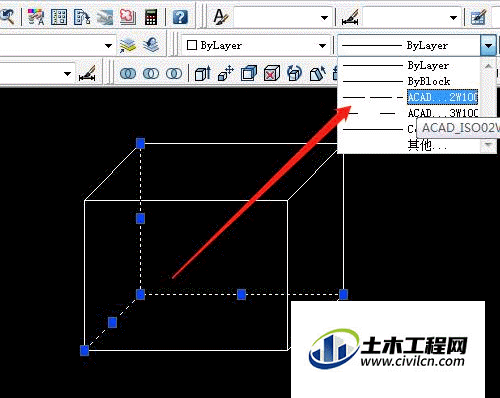Image resolution: width=500 pixels, height=398 pixels.
Task: Click linetype list scroll up arrow
Action: pyautogui.click(x=488, y=66)
